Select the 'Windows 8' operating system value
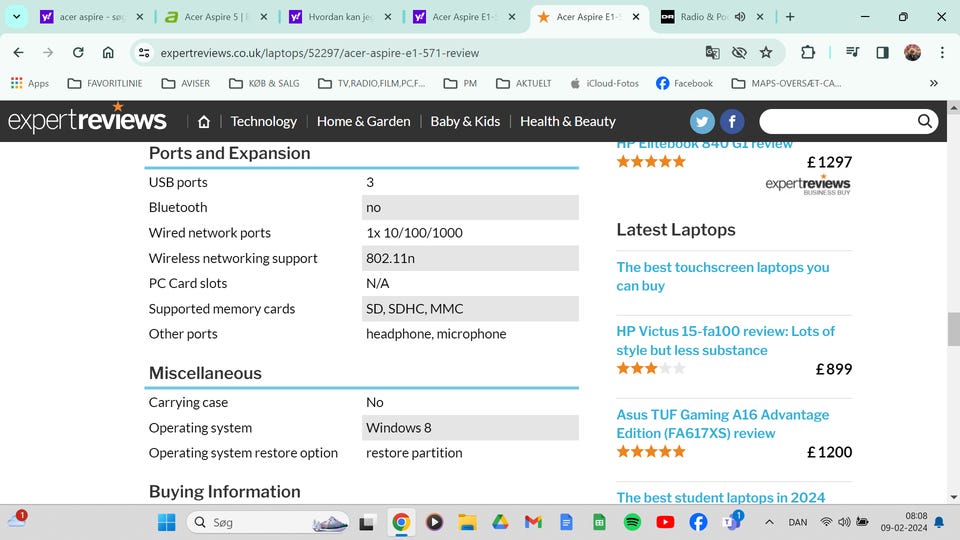 click(x=399, y=427)
